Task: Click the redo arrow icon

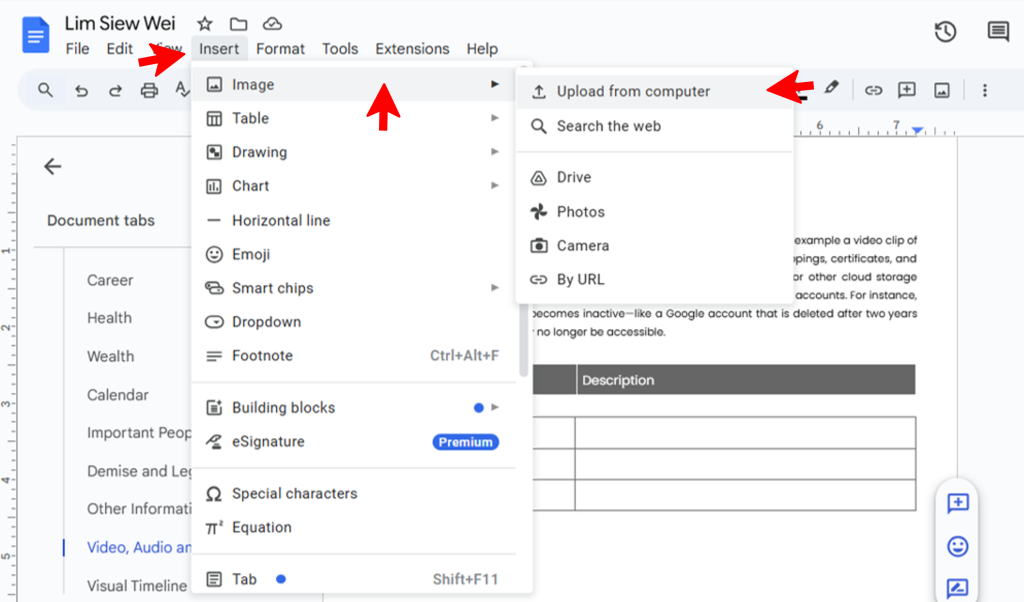Action: click(x=115, y=91)
